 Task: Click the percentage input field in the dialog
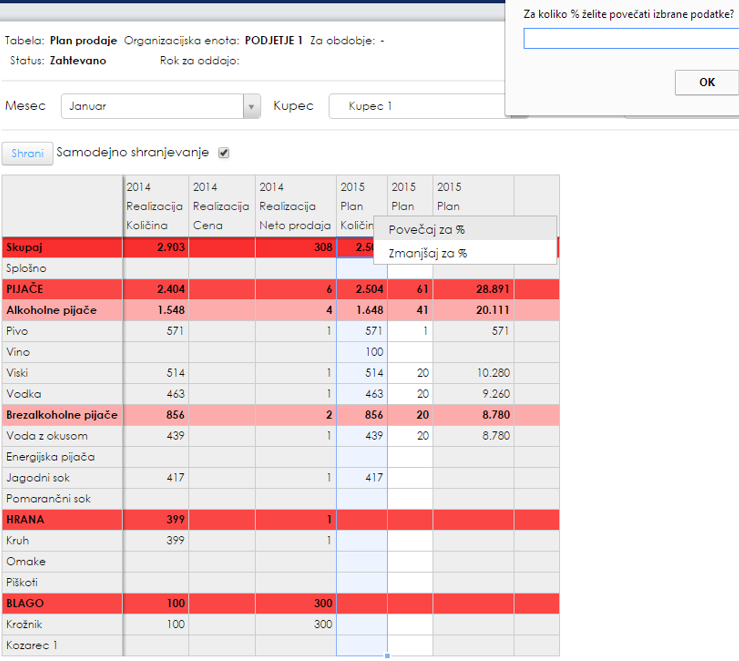[630, 39]
